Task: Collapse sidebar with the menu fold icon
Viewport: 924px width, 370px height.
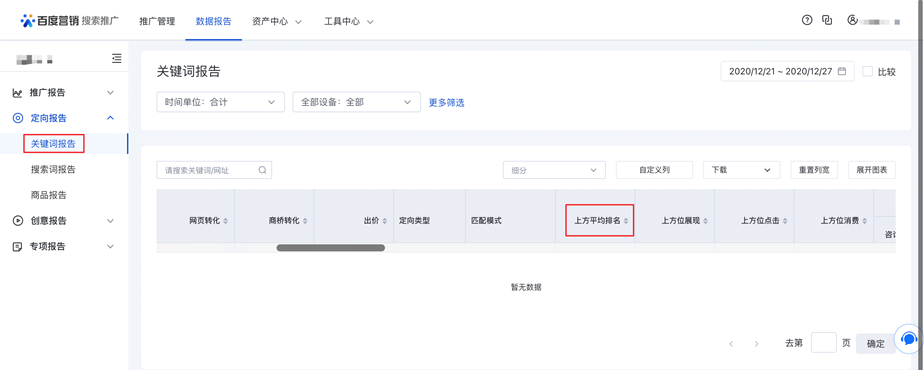Action: pyautogui.click(x=117, y=58)
